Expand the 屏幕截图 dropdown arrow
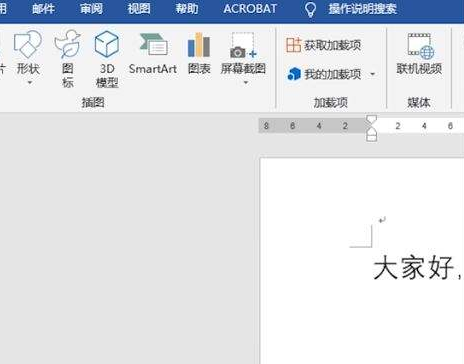The width and height of the screenshot is (464, 364). point(246,82)
